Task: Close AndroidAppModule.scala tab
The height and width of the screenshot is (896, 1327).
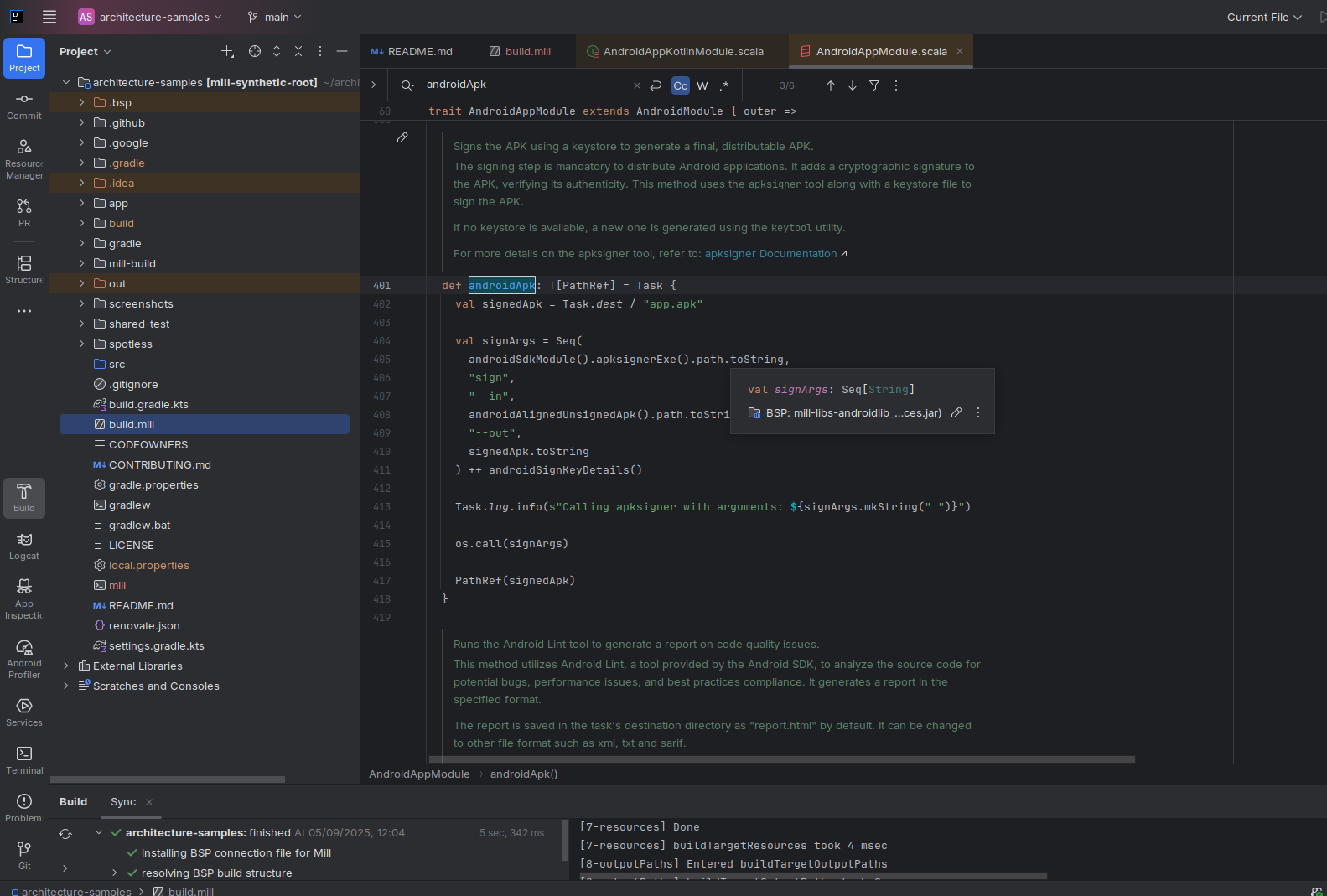Action: pyautogui.click(x=960, y=51)
